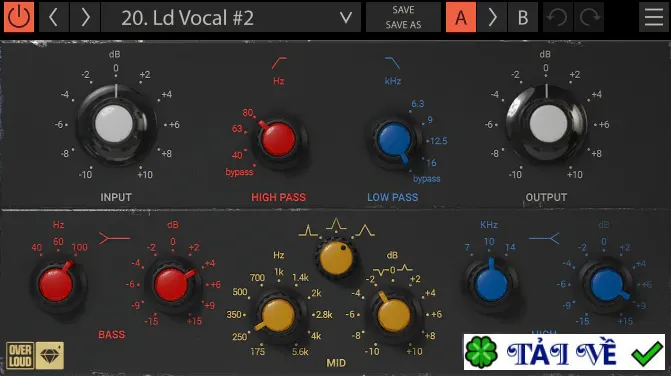
Task: Toggle the plugin power bypass button
Action: [x=19, y=17]
